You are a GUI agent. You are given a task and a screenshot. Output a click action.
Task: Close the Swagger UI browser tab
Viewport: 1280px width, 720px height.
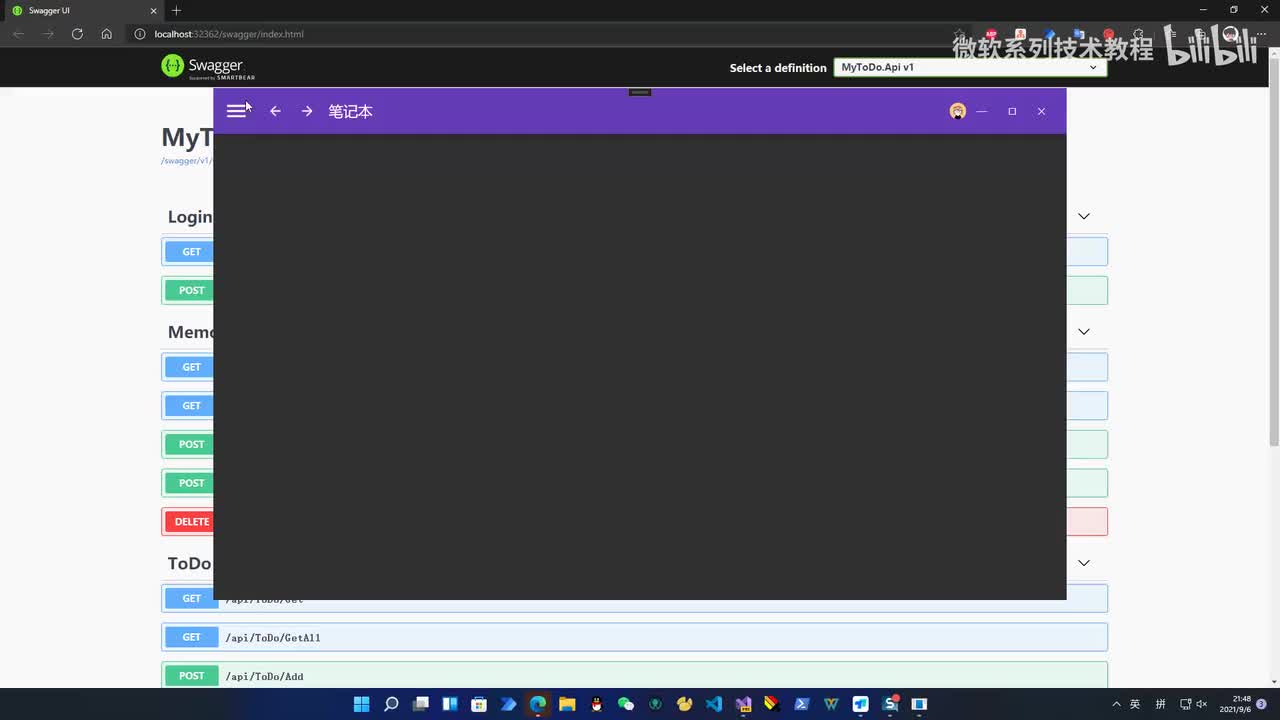coord(154,10)
